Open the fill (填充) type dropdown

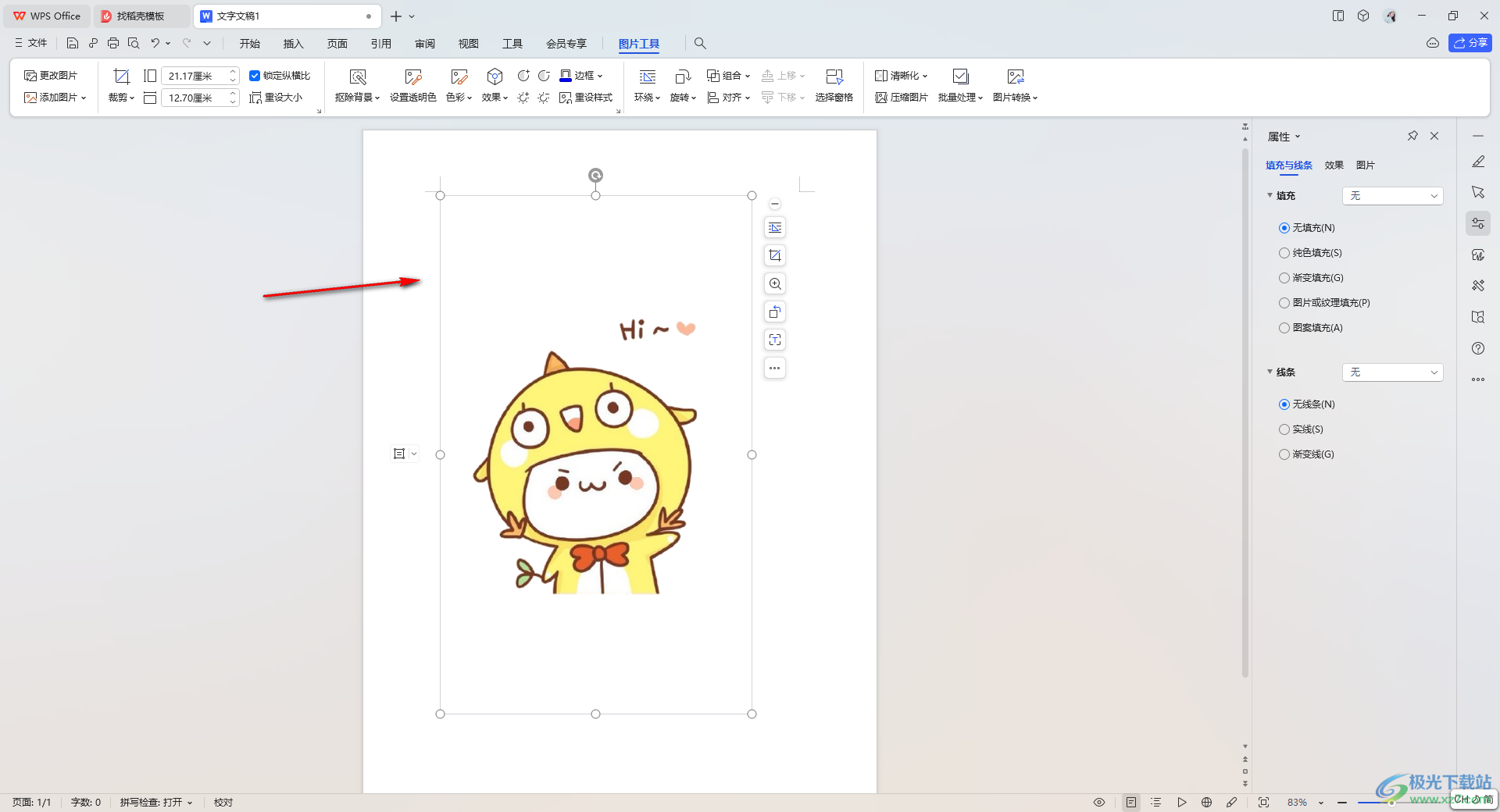(x=1393, y=196)
